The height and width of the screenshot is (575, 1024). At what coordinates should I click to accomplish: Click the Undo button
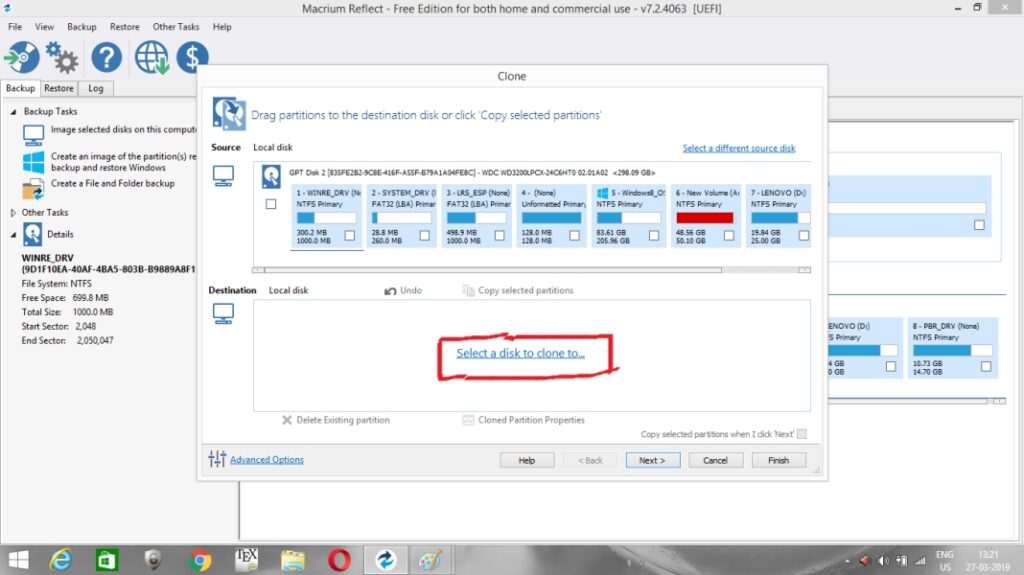tap(403, 290)
